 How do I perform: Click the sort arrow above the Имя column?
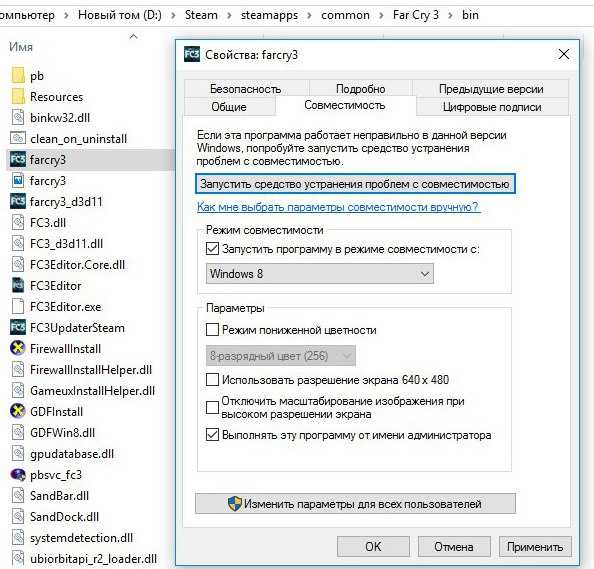133,36
